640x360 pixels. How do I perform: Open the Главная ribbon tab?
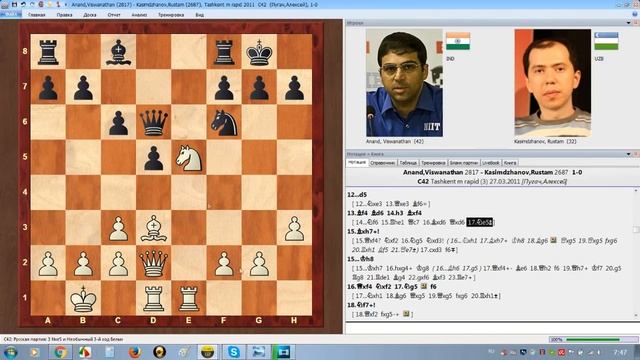(x=37, y=15)
